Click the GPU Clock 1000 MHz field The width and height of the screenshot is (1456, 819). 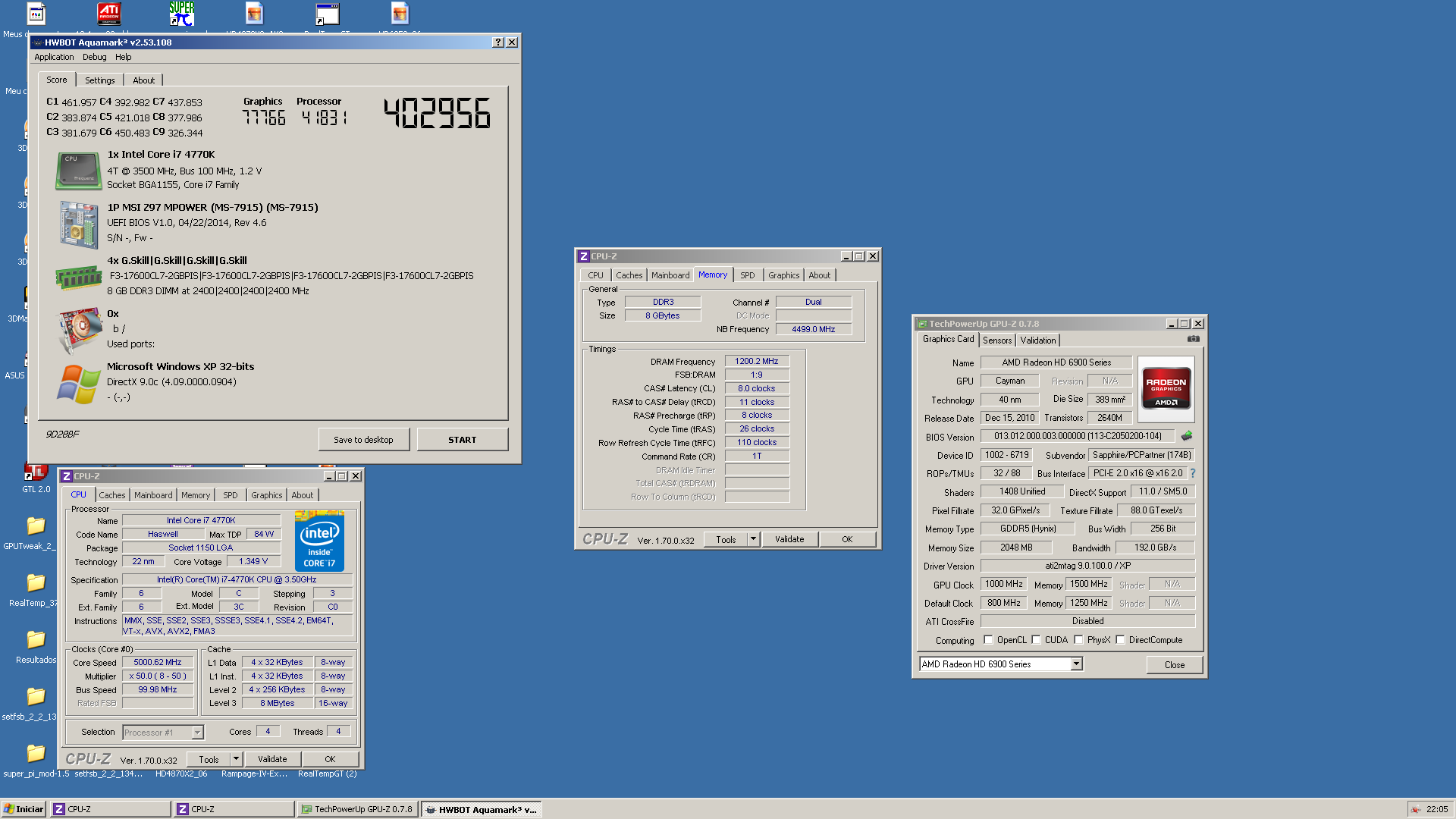pyautogui.click(x=1004, y=584)
